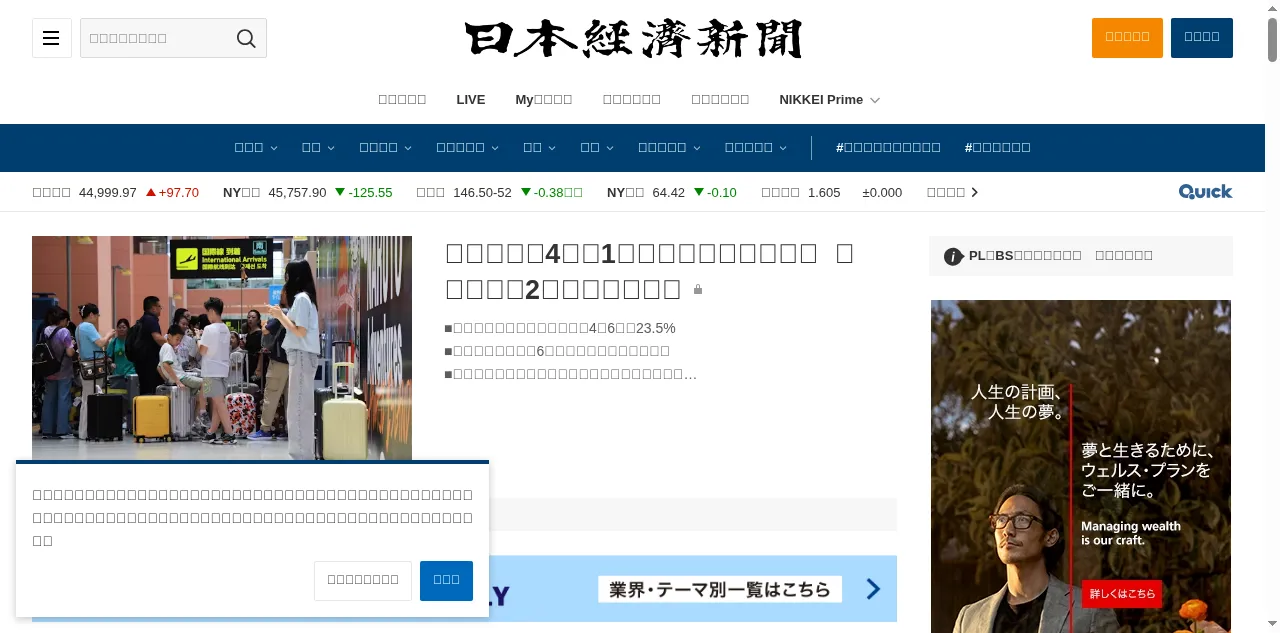Click the dark blue header button

pyautogui.click(x=1202, y=38)
